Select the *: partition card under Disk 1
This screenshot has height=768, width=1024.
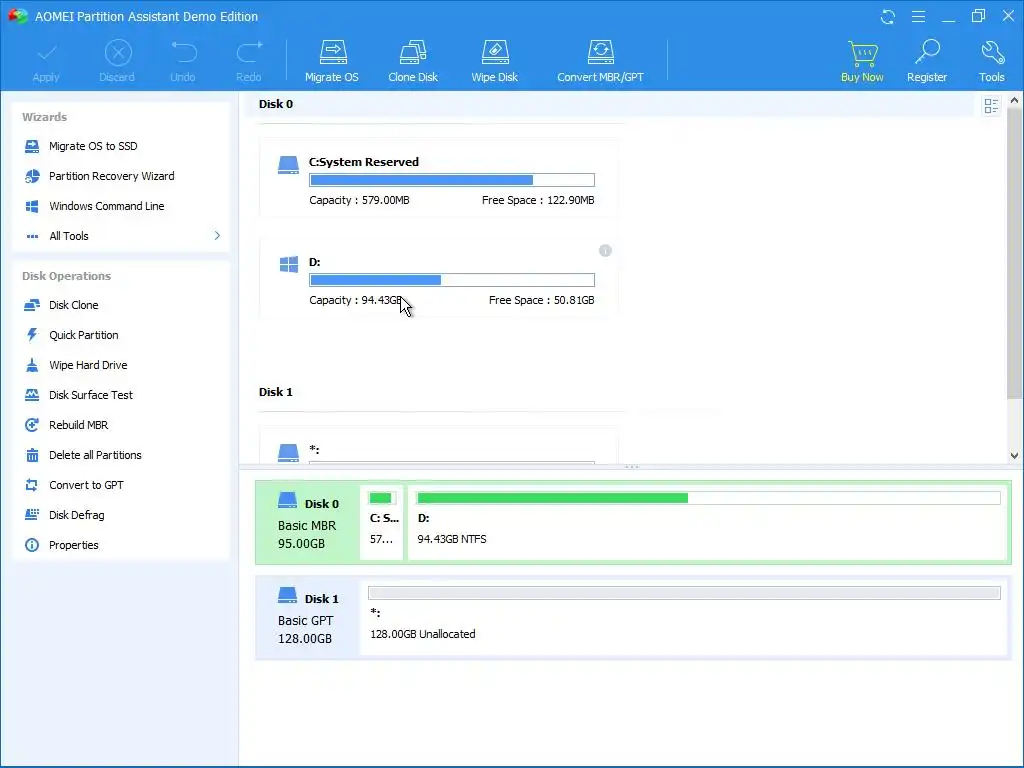pos(439,447)
